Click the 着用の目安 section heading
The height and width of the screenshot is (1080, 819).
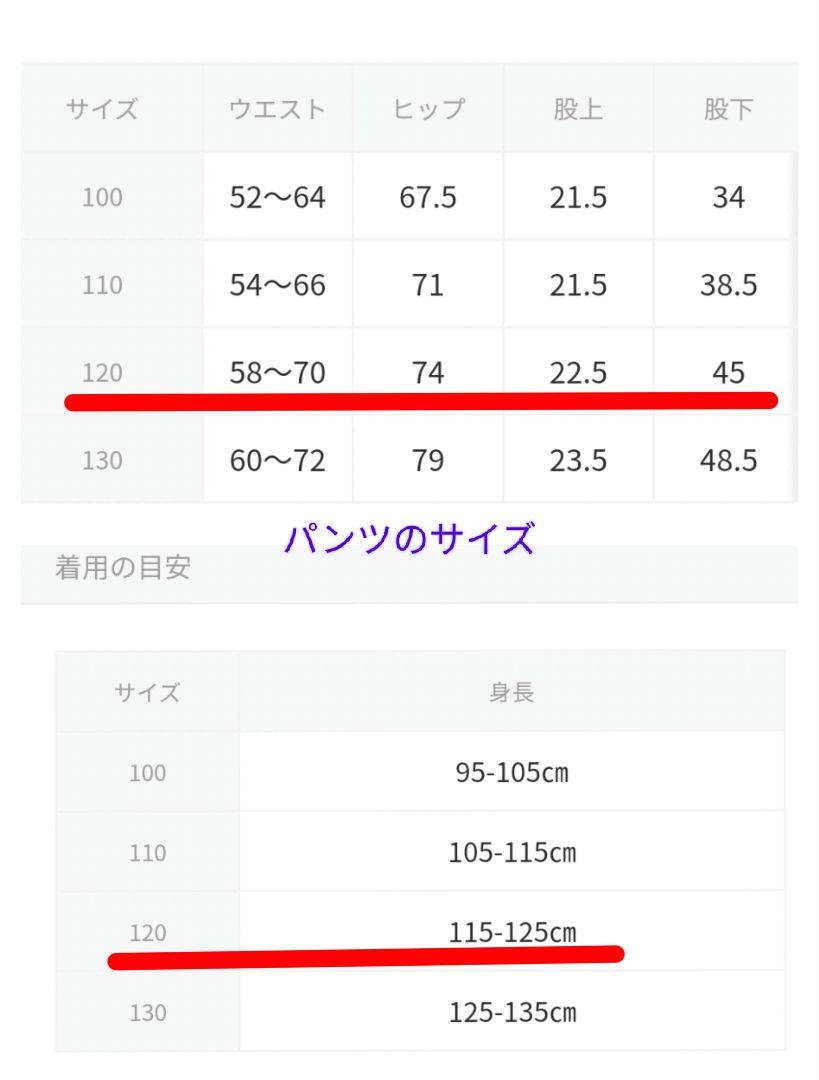123,568
